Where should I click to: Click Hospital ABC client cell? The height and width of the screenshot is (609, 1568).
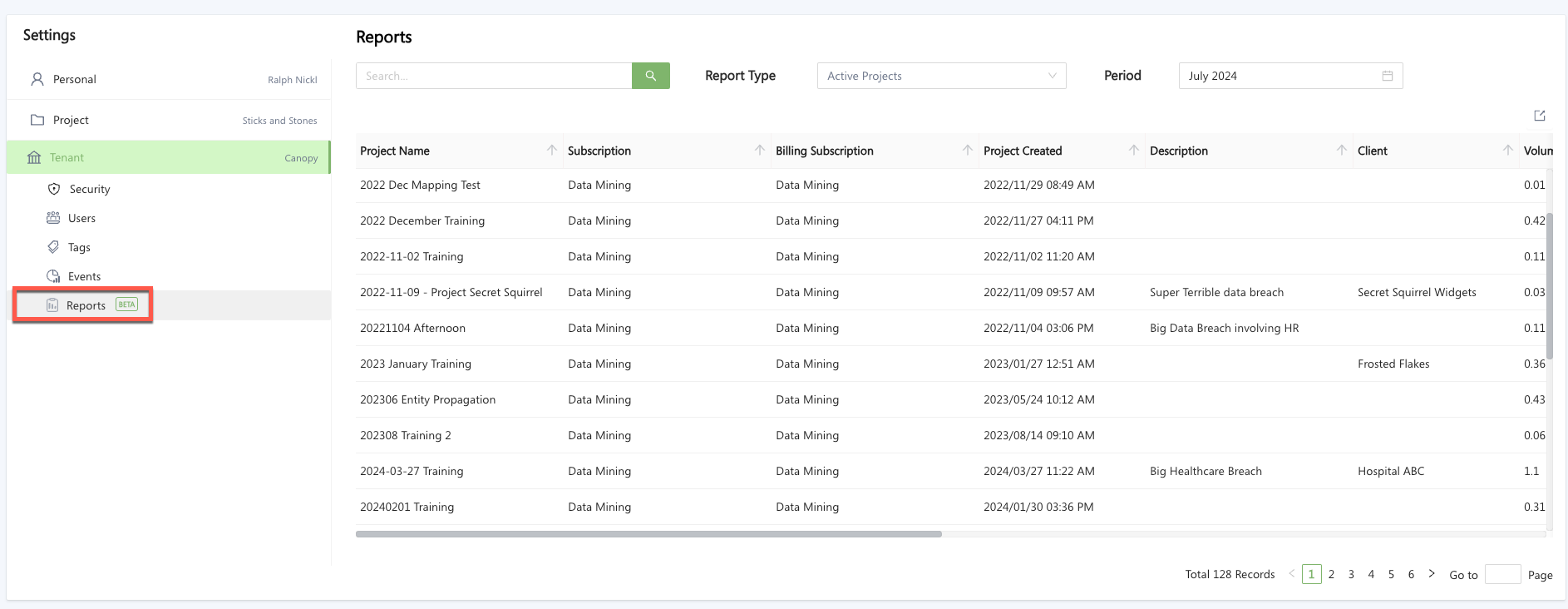pyautogui.click(x=1391, y=471)
